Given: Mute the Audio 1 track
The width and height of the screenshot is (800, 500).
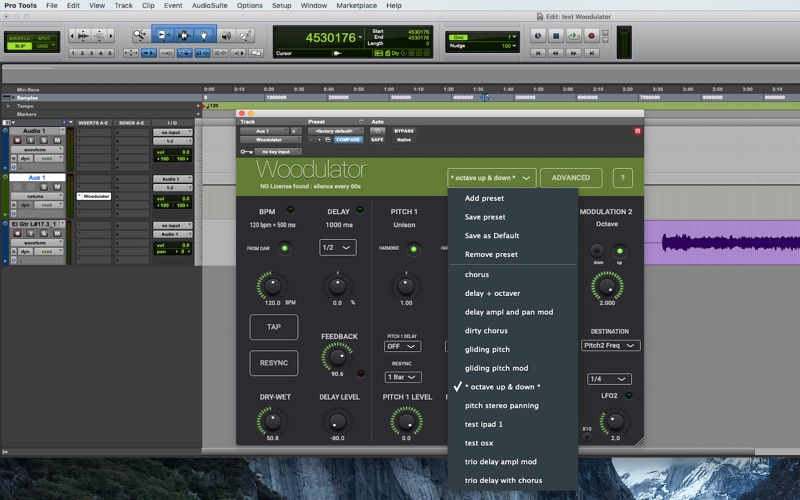Looking at the screenshot, I should pyautogui.click(x=57, y=140).
